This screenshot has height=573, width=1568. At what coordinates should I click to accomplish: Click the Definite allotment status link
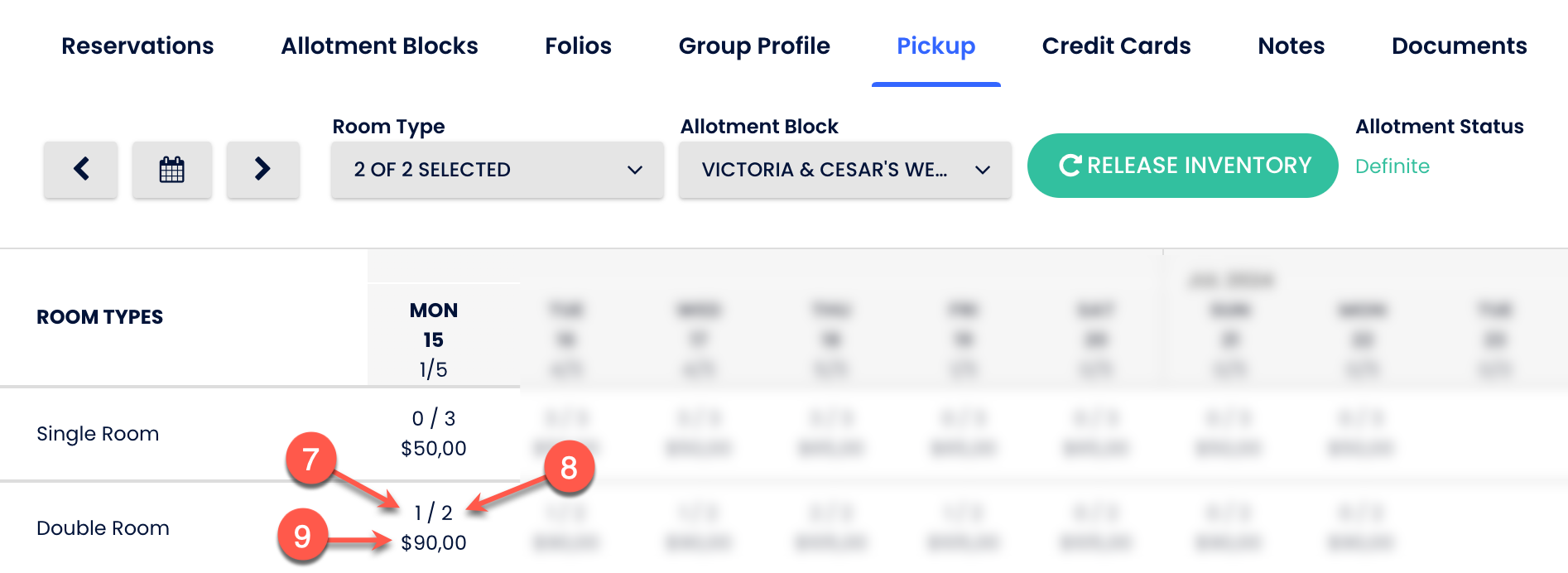(x=1392, y=166)
